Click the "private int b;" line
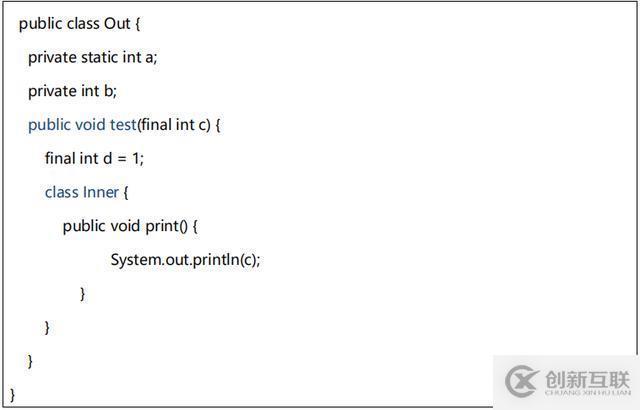 tap(72, 91)
